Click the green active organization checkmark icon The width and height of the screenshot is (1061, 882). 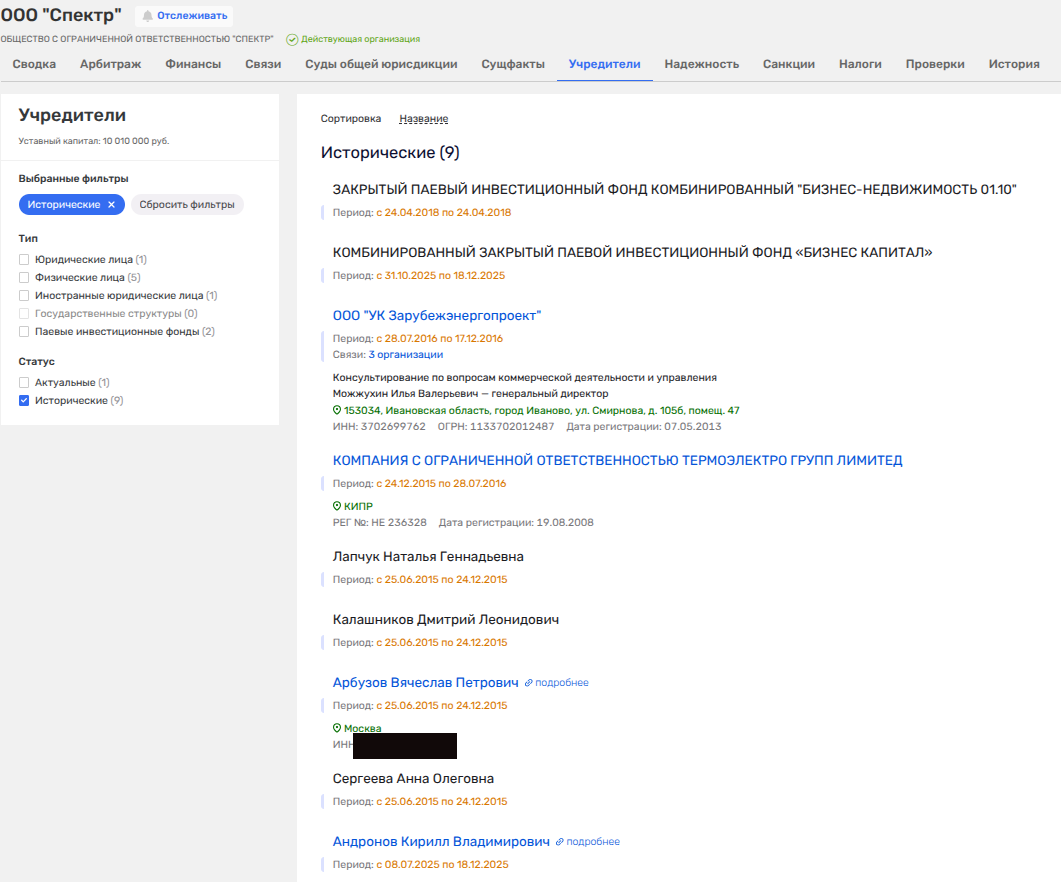tap(292, 39)
